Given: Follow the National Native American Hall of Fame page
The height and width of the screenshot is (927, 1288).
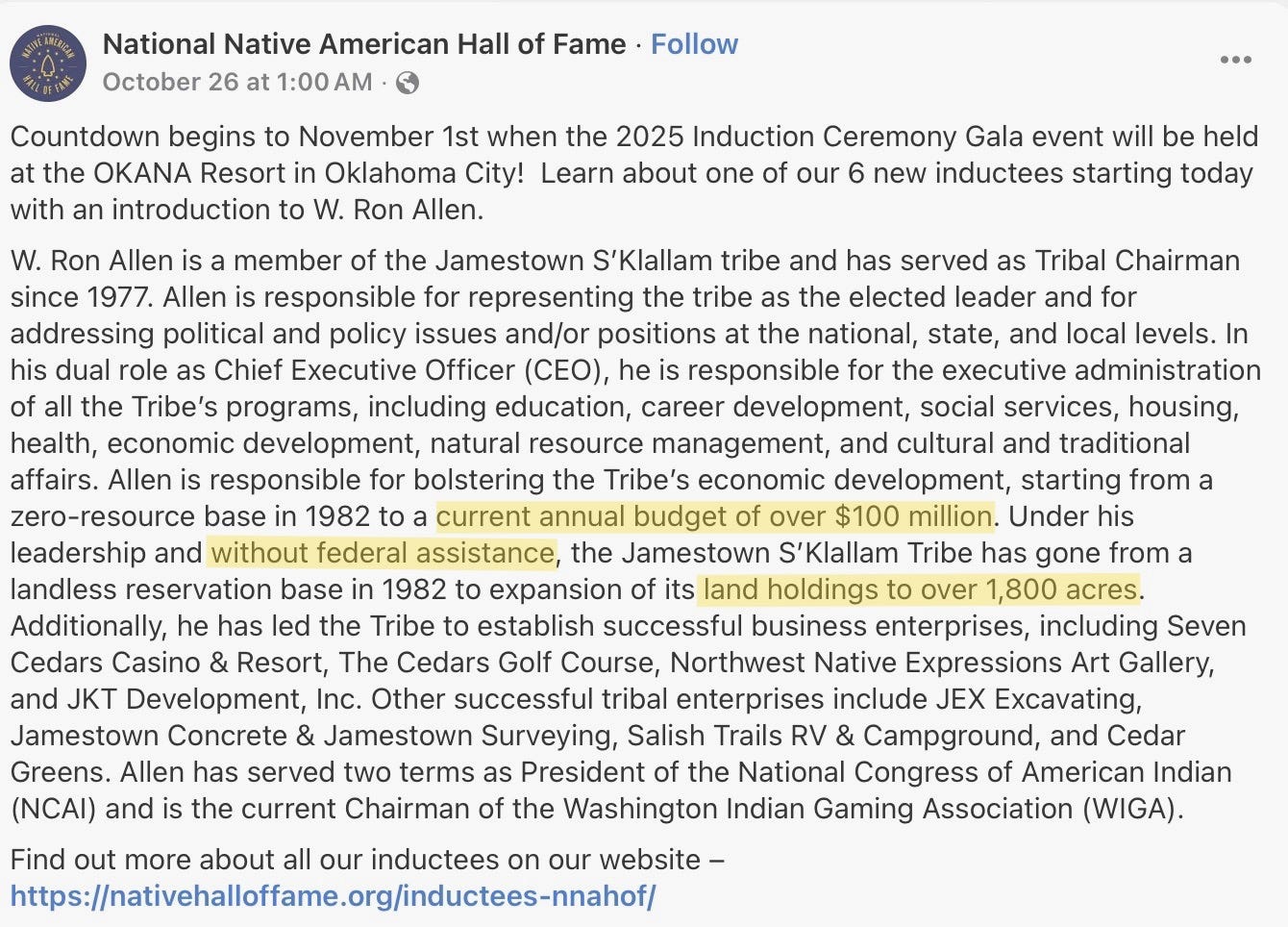Looking at the screenshot, I should (x=694, y=44).
